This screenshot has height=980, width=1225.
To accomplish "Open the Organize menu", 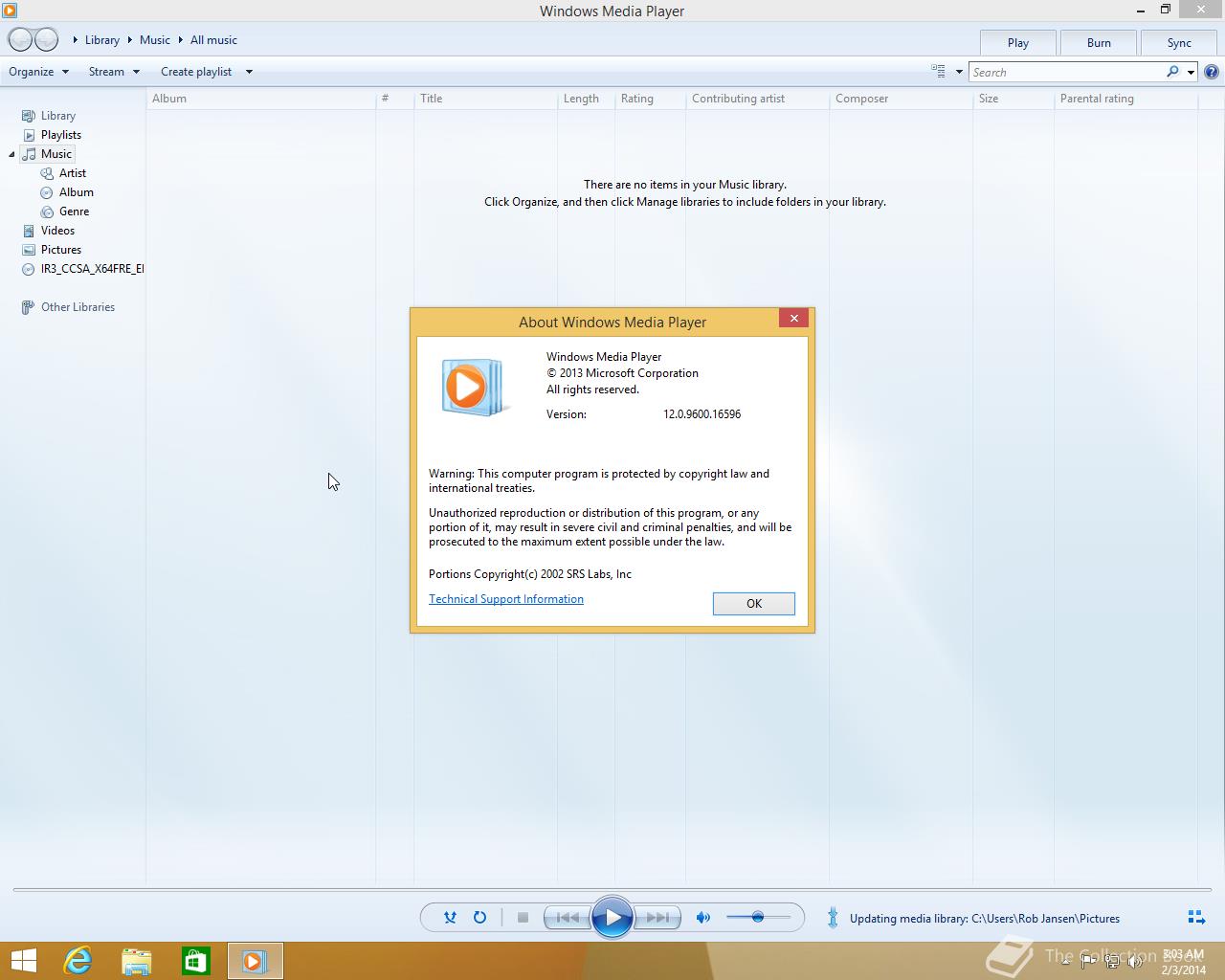I will tap(39, 72).
